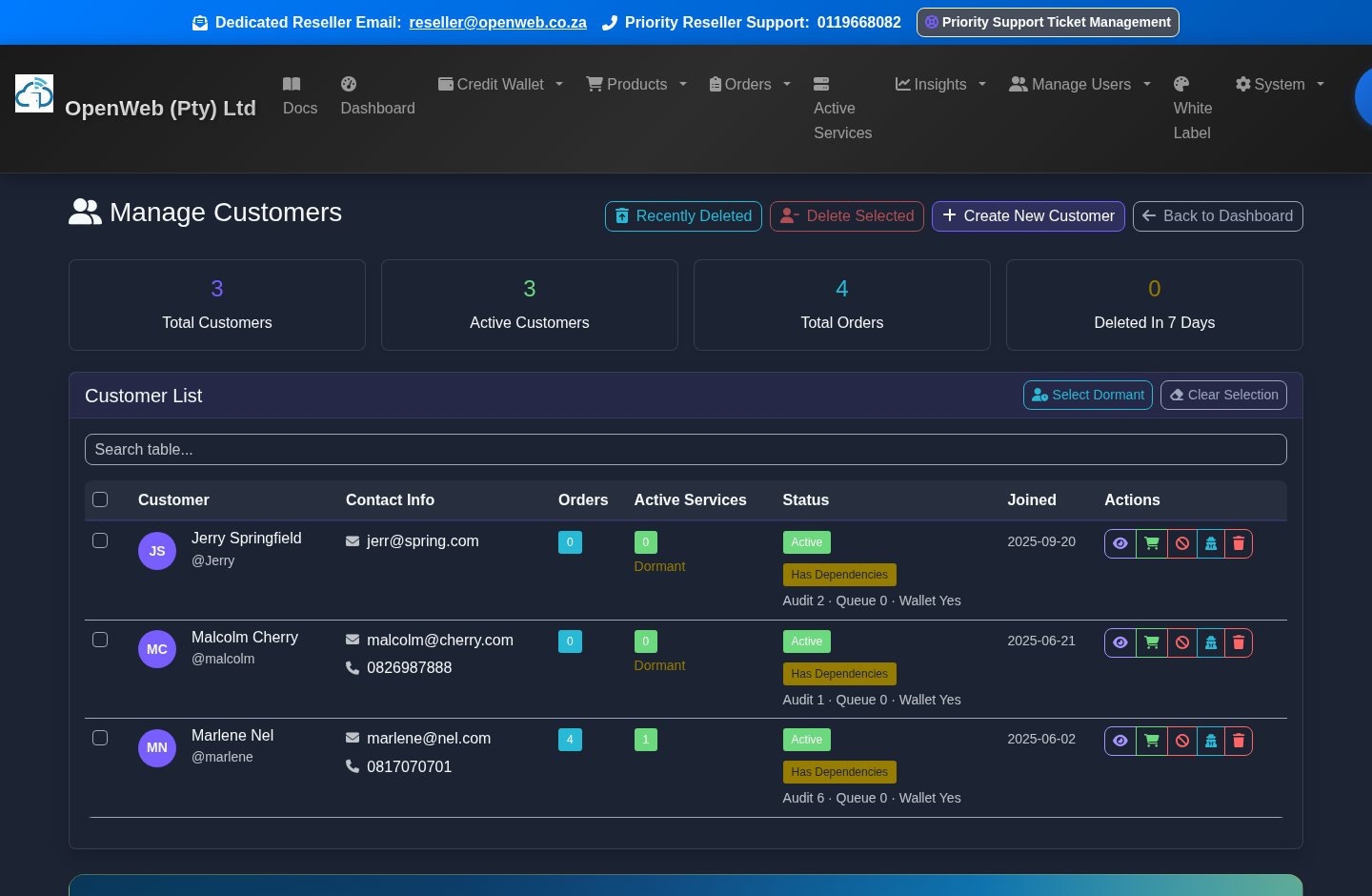Sort table by Contact Info header
Image resolution: width=1372 pixels, height=896 pixels.
[x=390, y=499]
